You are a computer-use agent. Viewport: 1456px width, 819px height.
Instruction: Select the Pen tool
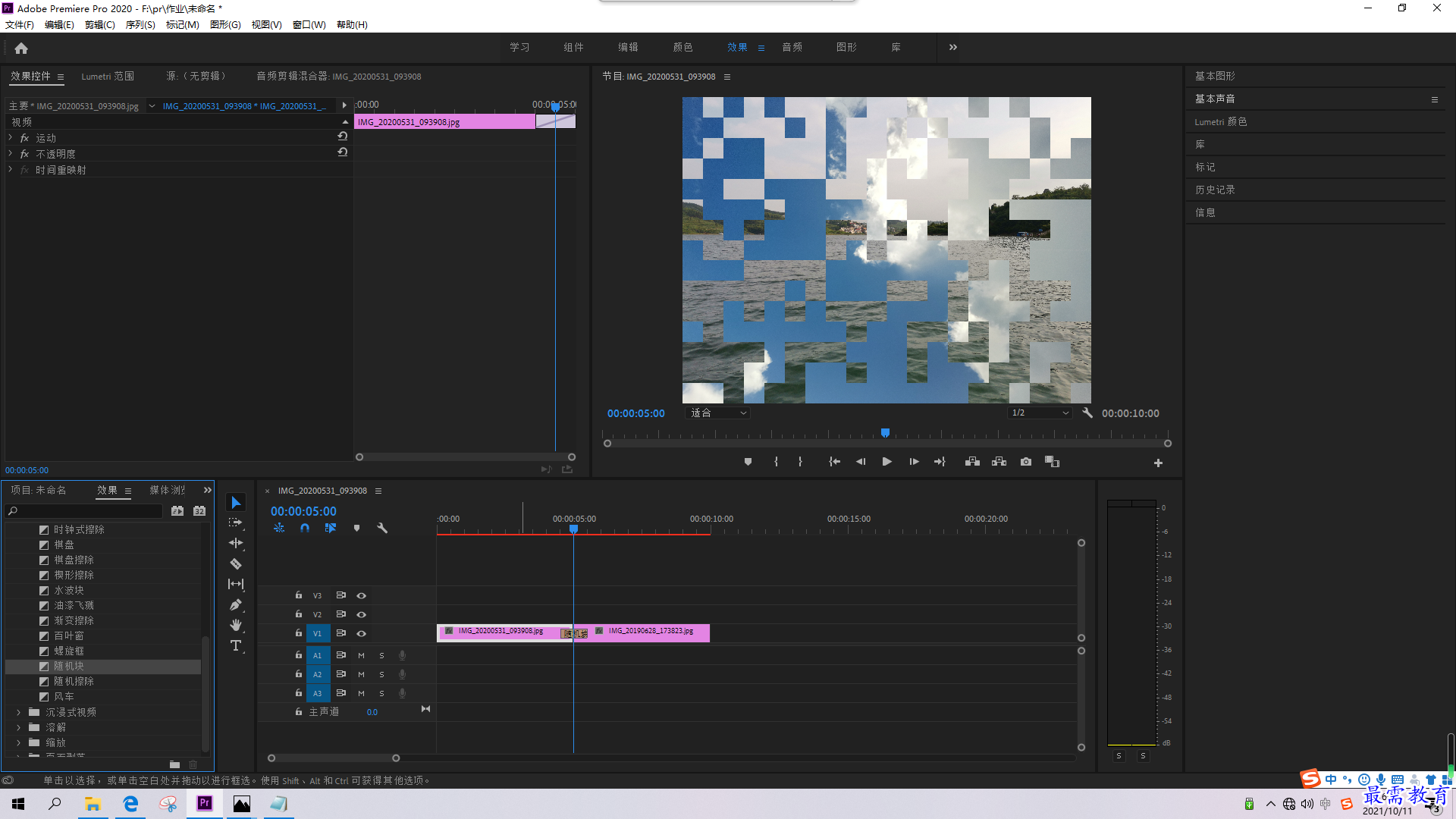click(236, 604)
